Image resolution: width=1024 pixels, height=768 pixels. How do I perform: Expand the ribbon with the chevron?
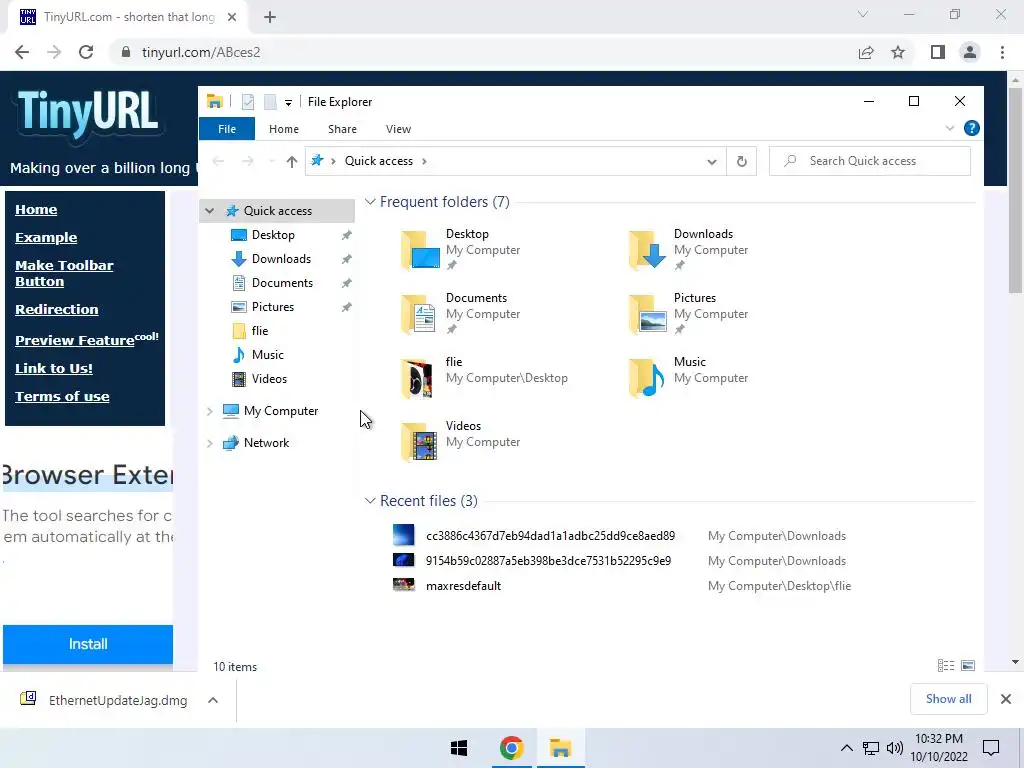[950, 129]
